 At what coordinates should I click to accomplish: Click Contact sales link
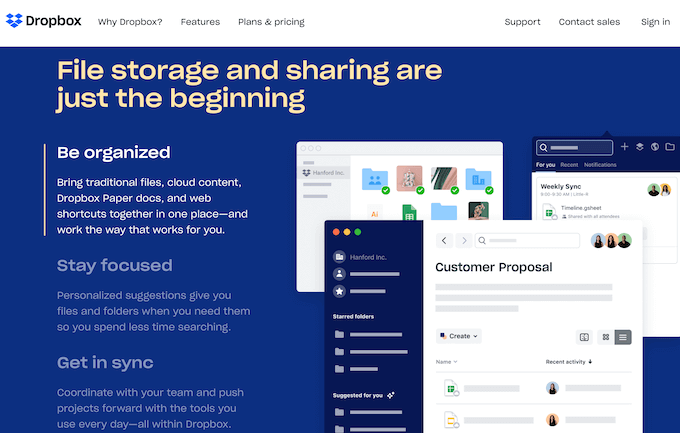pos(589,22)
